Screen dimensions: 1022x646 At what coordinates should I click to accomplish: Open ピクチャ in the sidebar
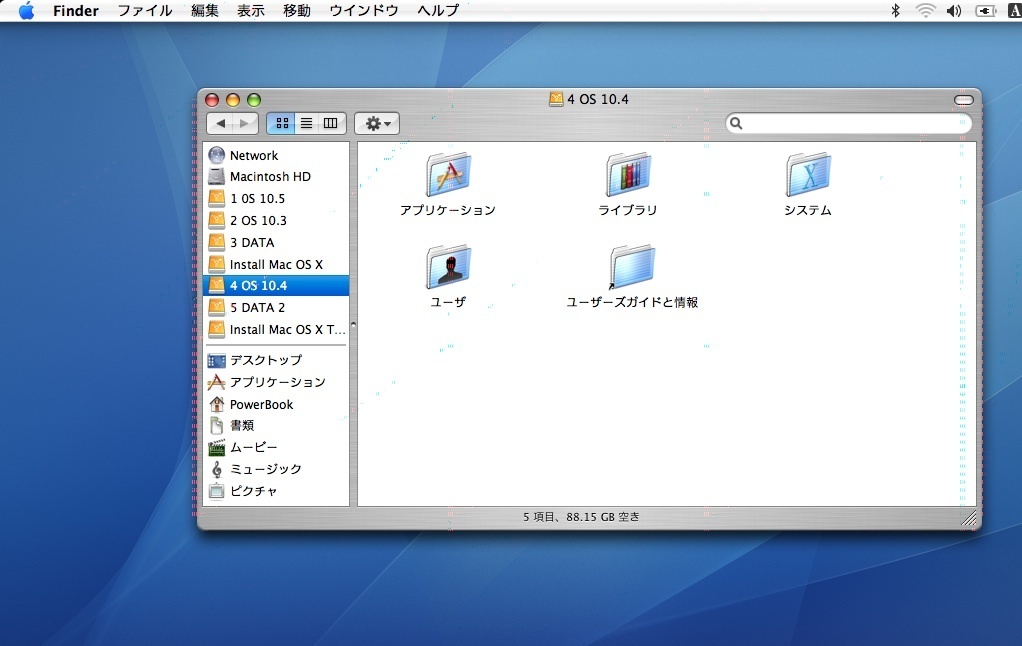tap(276, 491)
